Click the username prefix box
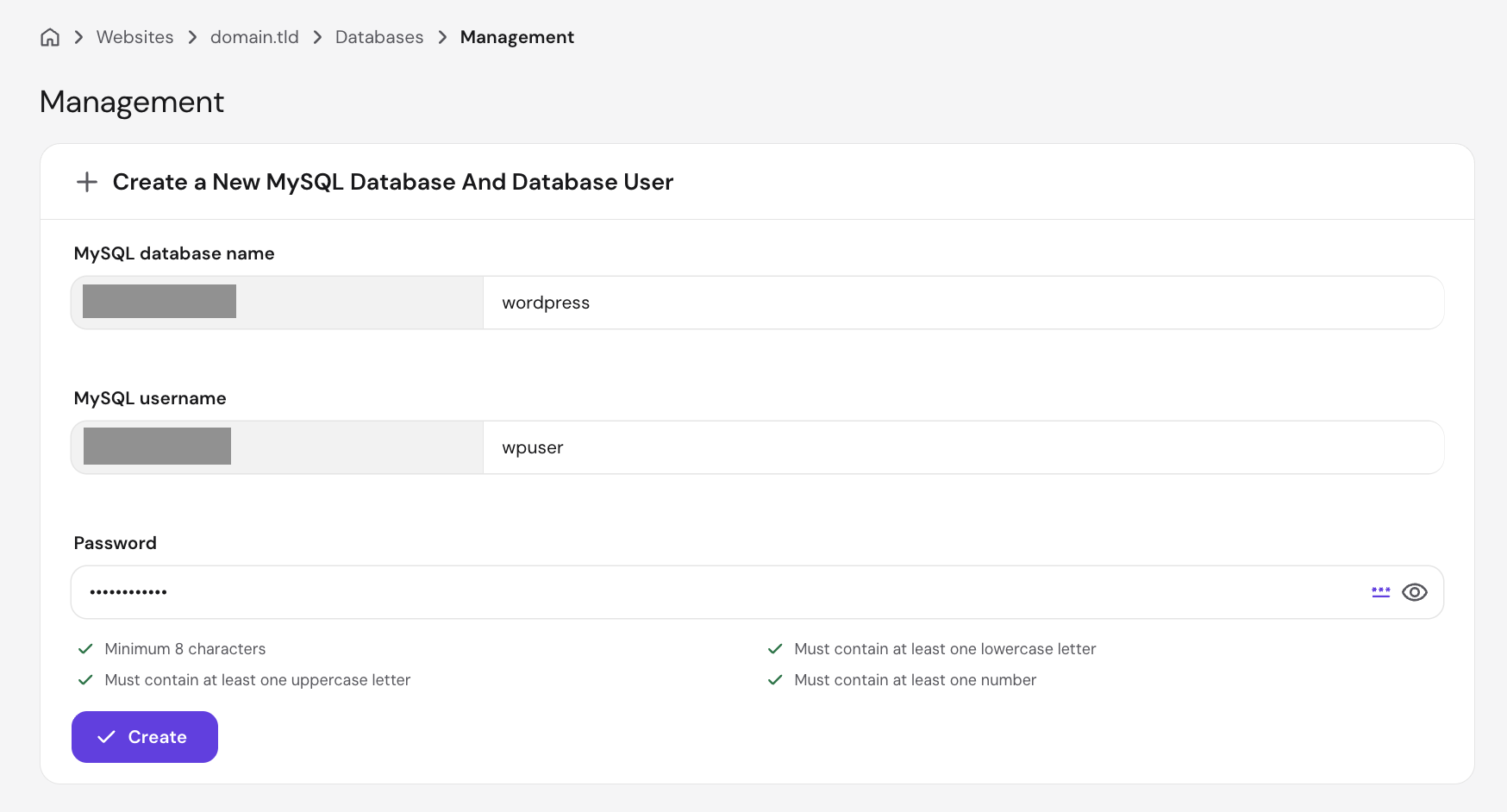Viewport: 1507px width, 812px height. click(278, 447)
